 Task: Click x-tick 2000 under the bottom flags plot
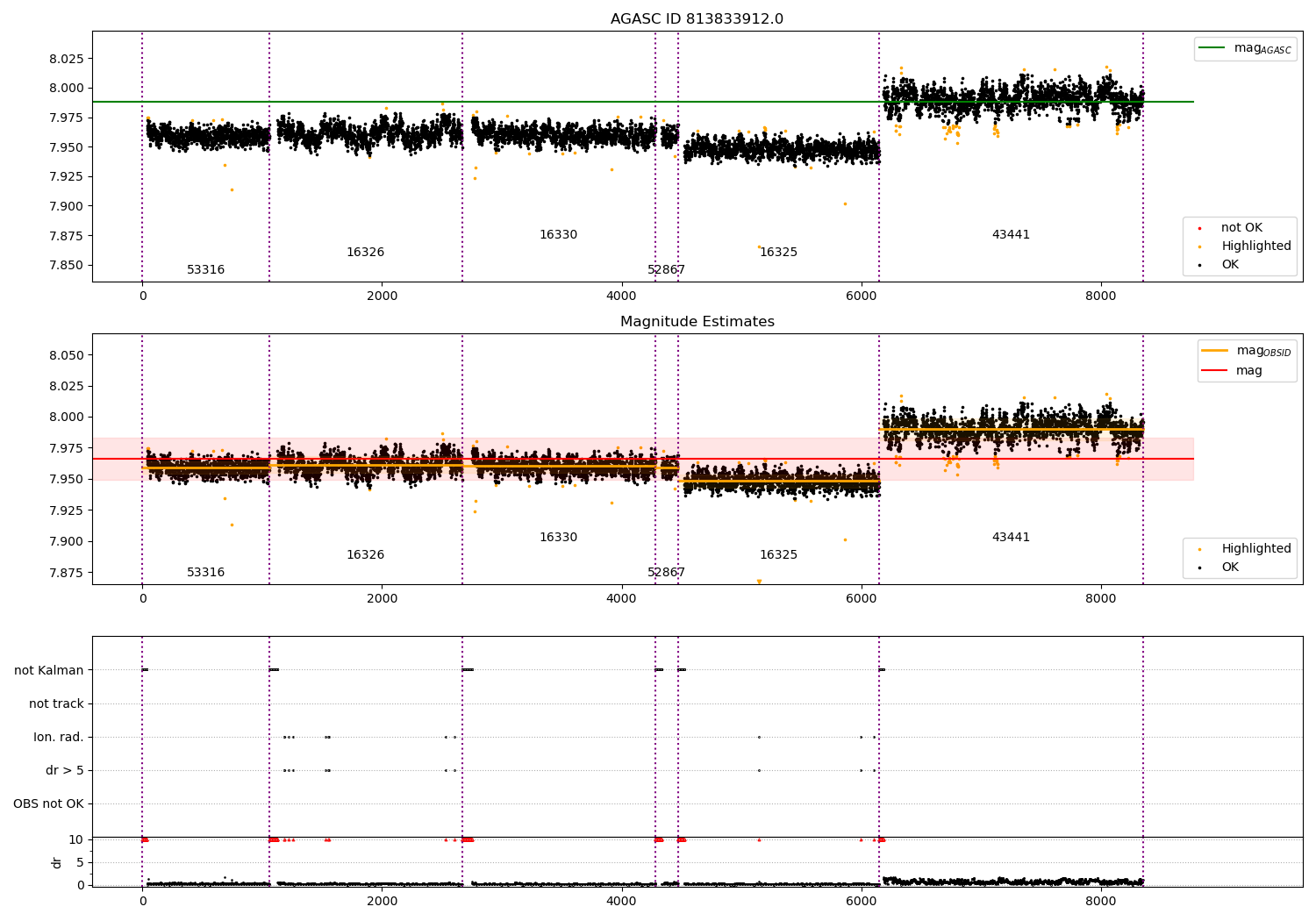click(382, 900)
